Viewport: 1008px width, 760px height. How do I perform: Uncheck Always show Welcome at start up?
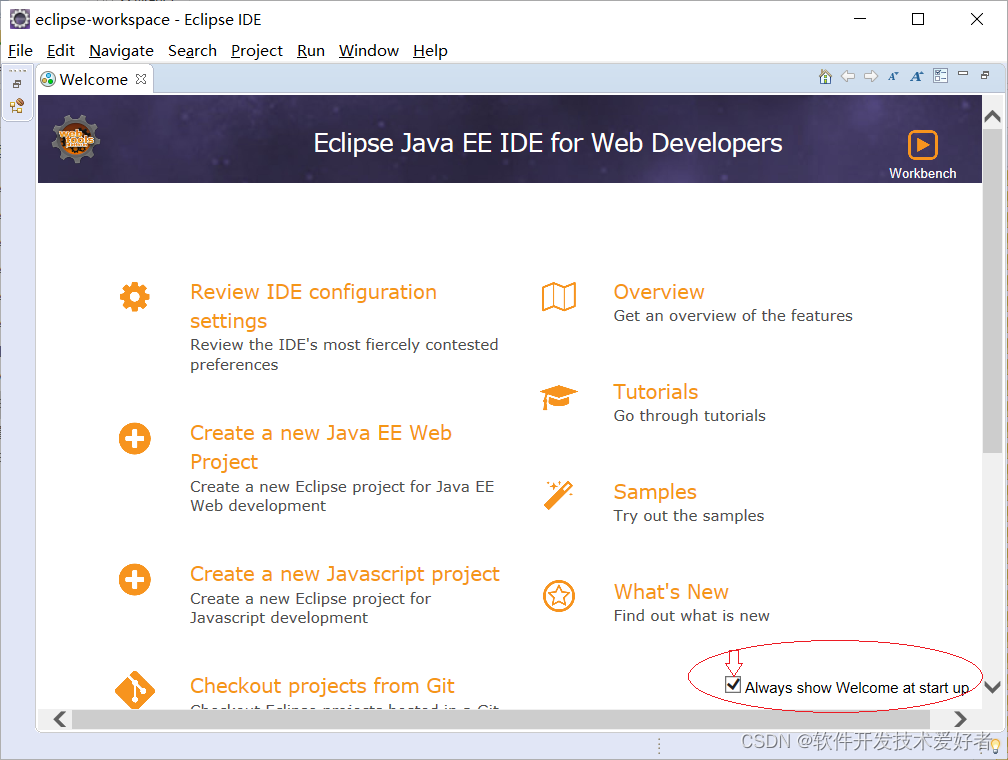click(x=733, y=684)
